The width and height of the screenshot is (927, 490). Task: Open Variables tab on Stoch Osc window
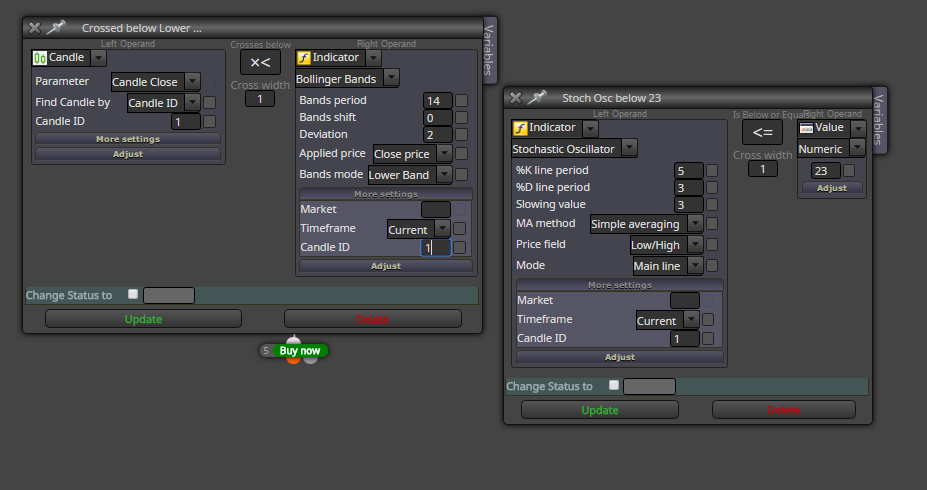[x=879, y=120]
